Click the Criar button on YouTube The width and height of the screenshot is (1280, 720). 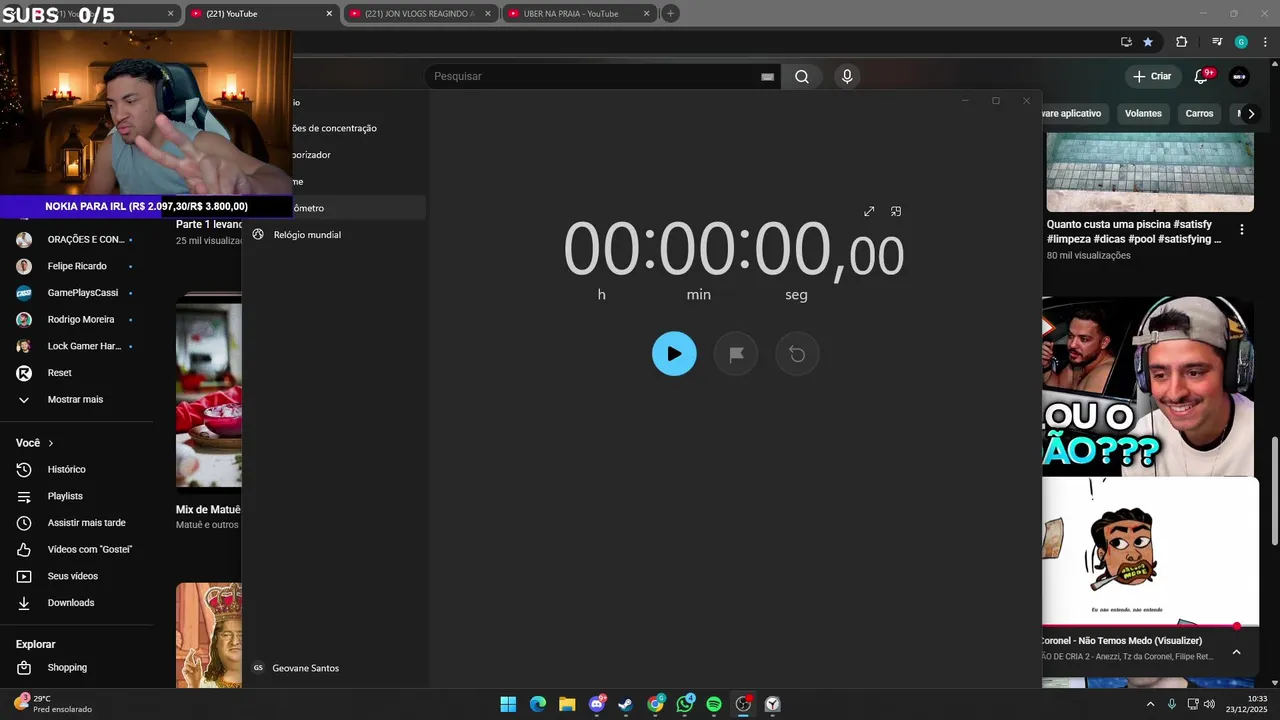1151,77
